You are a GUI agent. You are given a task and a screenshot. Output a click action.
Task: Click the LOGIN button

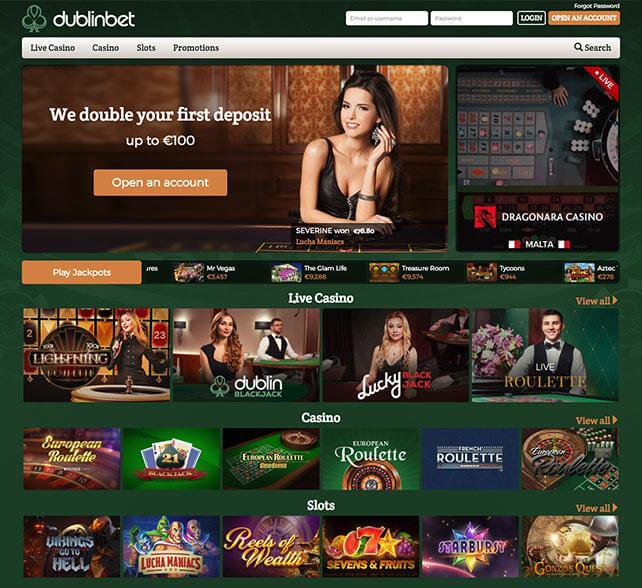pos(531,18)
